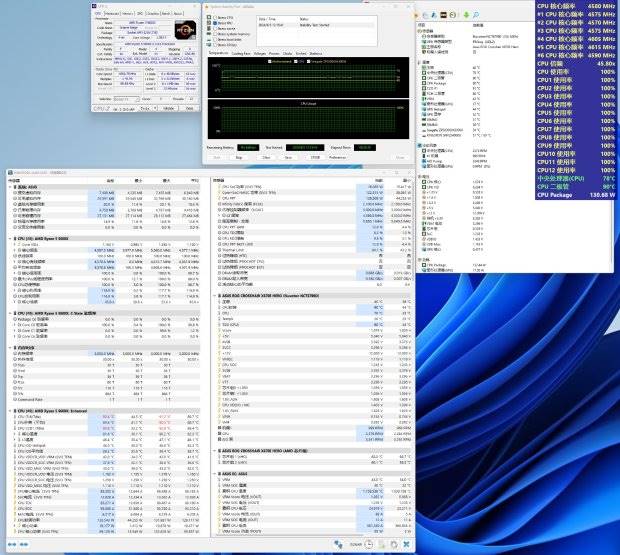Collapse the C-State residency section in HWiNFO
This screenshot has height=555, width=620.
click(x=10, y=313)
